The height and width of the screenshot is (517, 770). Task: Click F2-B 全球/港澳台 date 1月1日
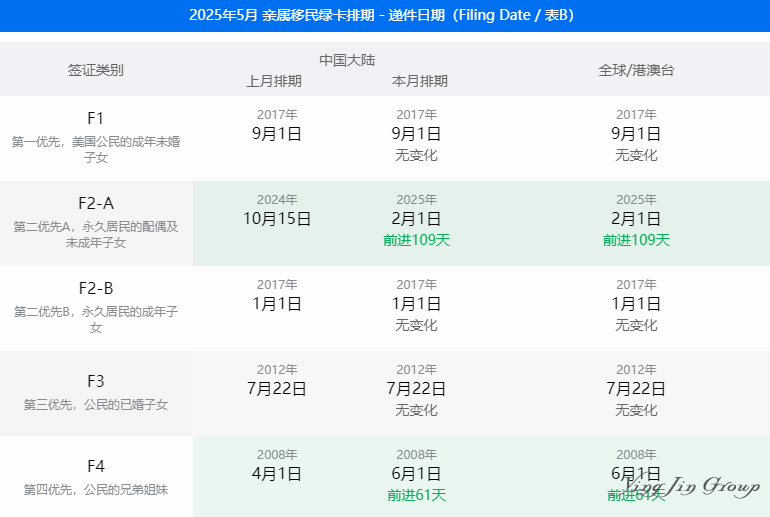pos(636,303)
